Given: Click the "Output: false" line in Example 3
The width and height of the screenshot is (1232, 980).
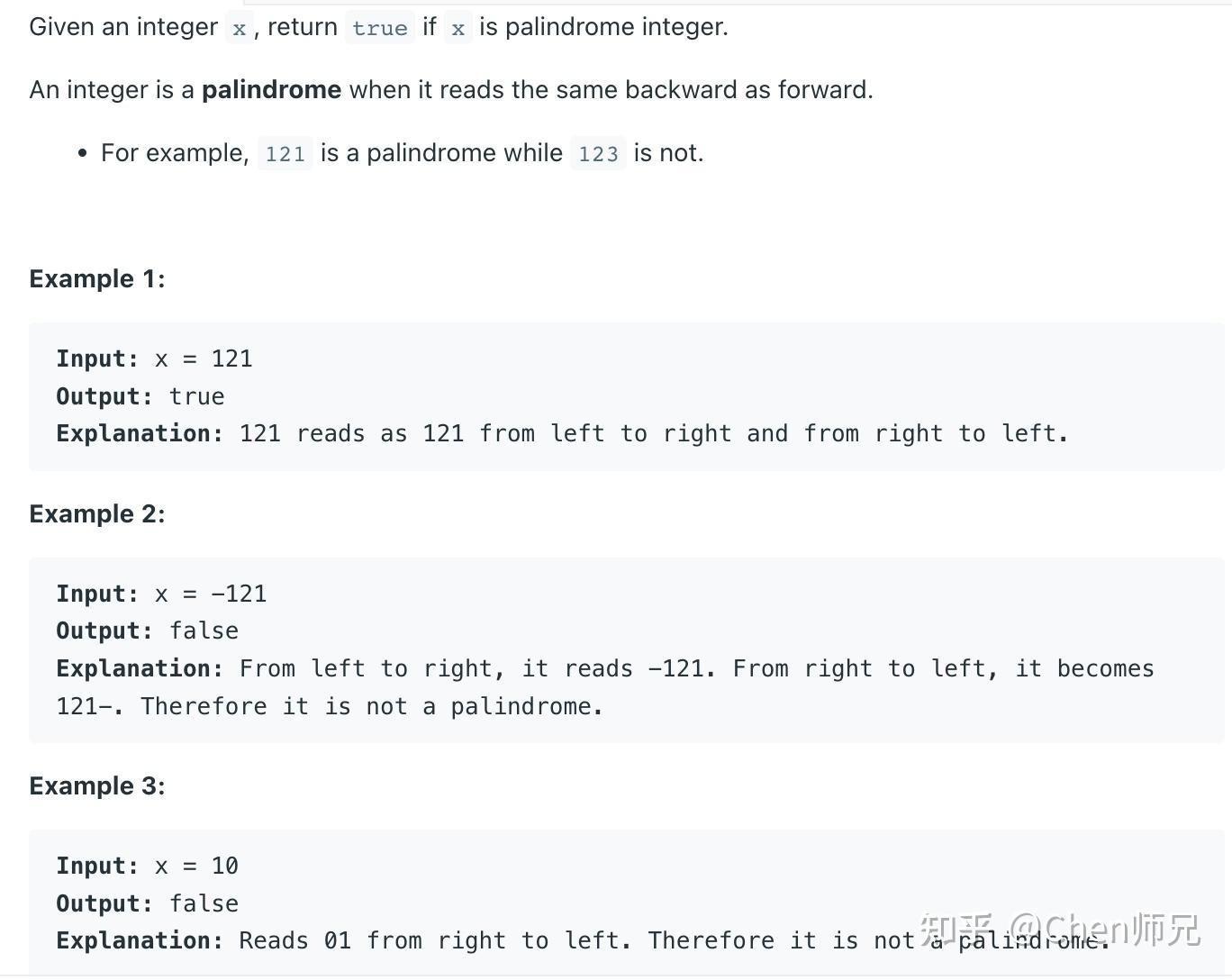Looking at the screenshot, I should point(148,904).
